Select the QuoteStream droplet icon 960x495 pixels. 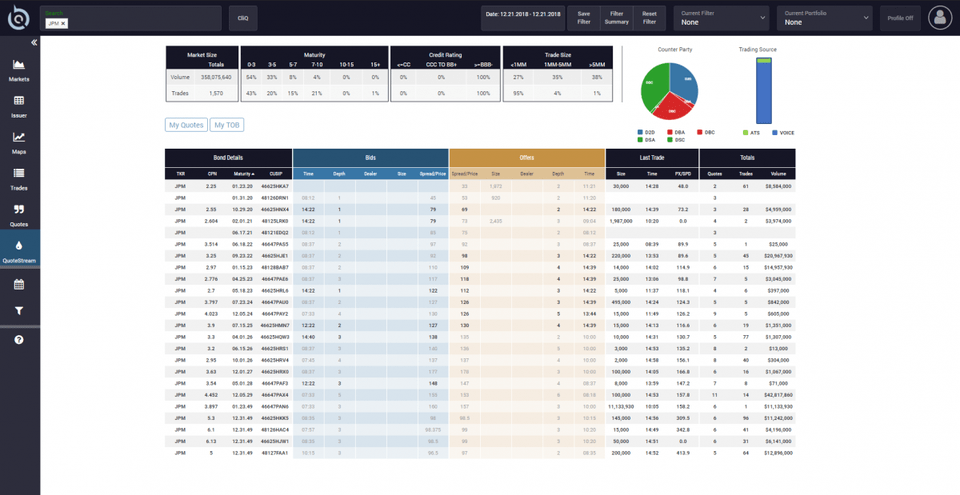pyautogui.click(x=19, y=246)
